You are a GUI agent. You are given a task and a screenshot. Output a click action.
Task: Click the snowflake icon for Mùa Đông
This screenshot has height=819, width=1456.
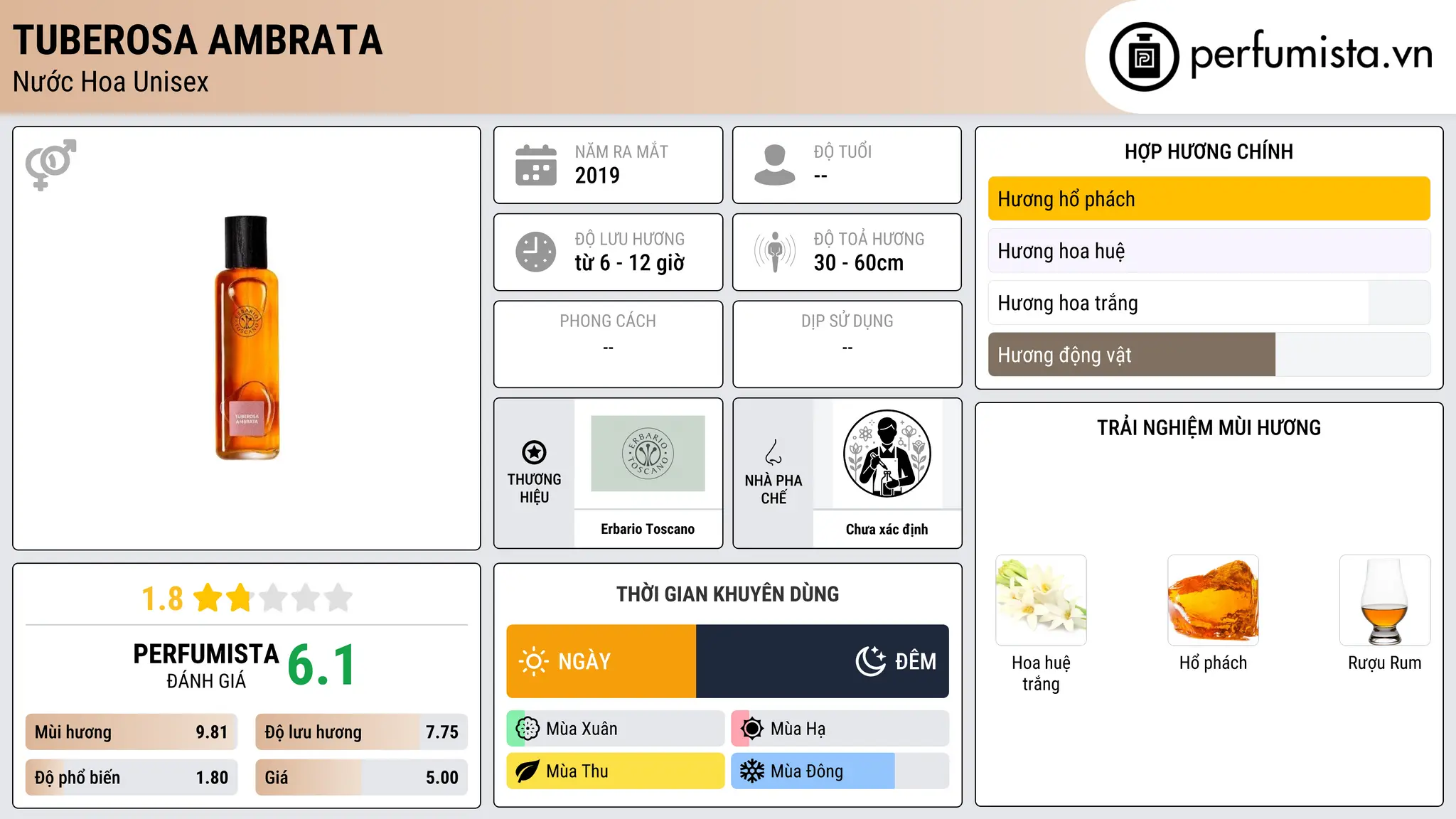coord(752,771)
